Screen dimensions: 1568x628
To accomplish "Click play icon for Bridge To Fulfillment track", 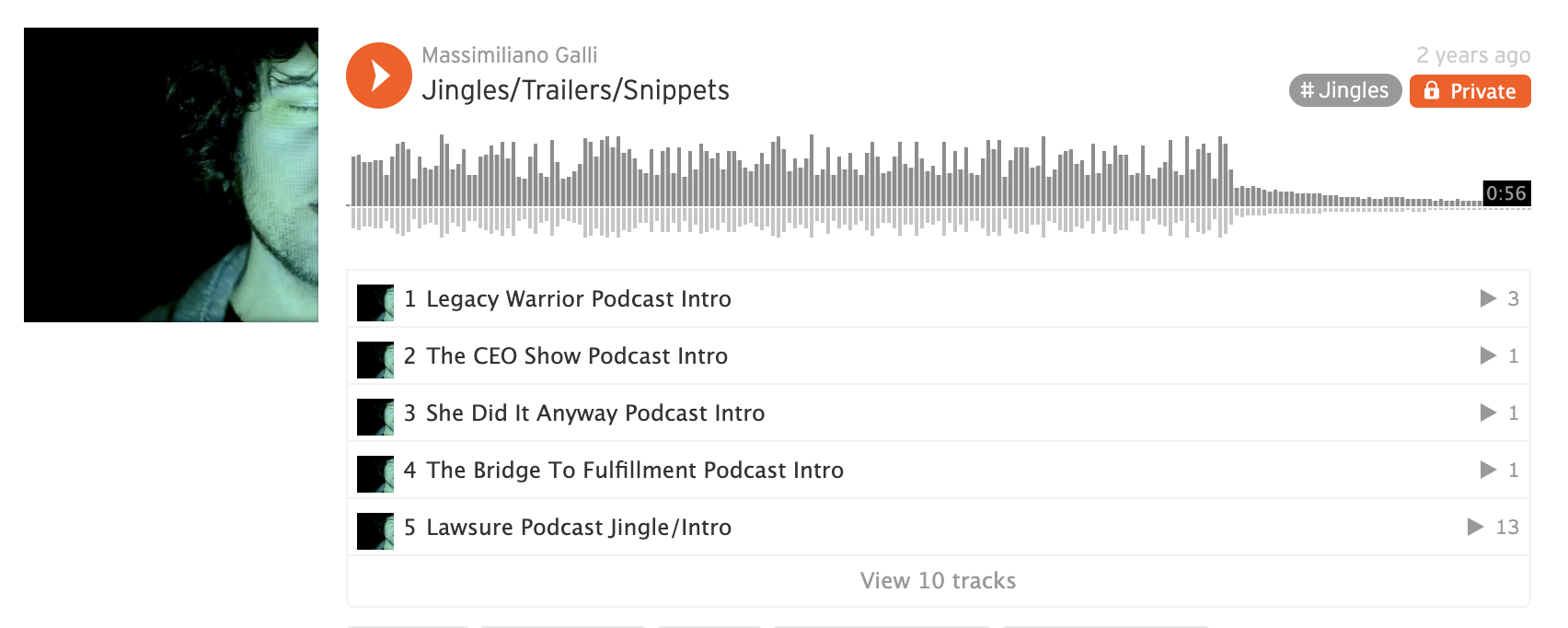I will 1488,470.
